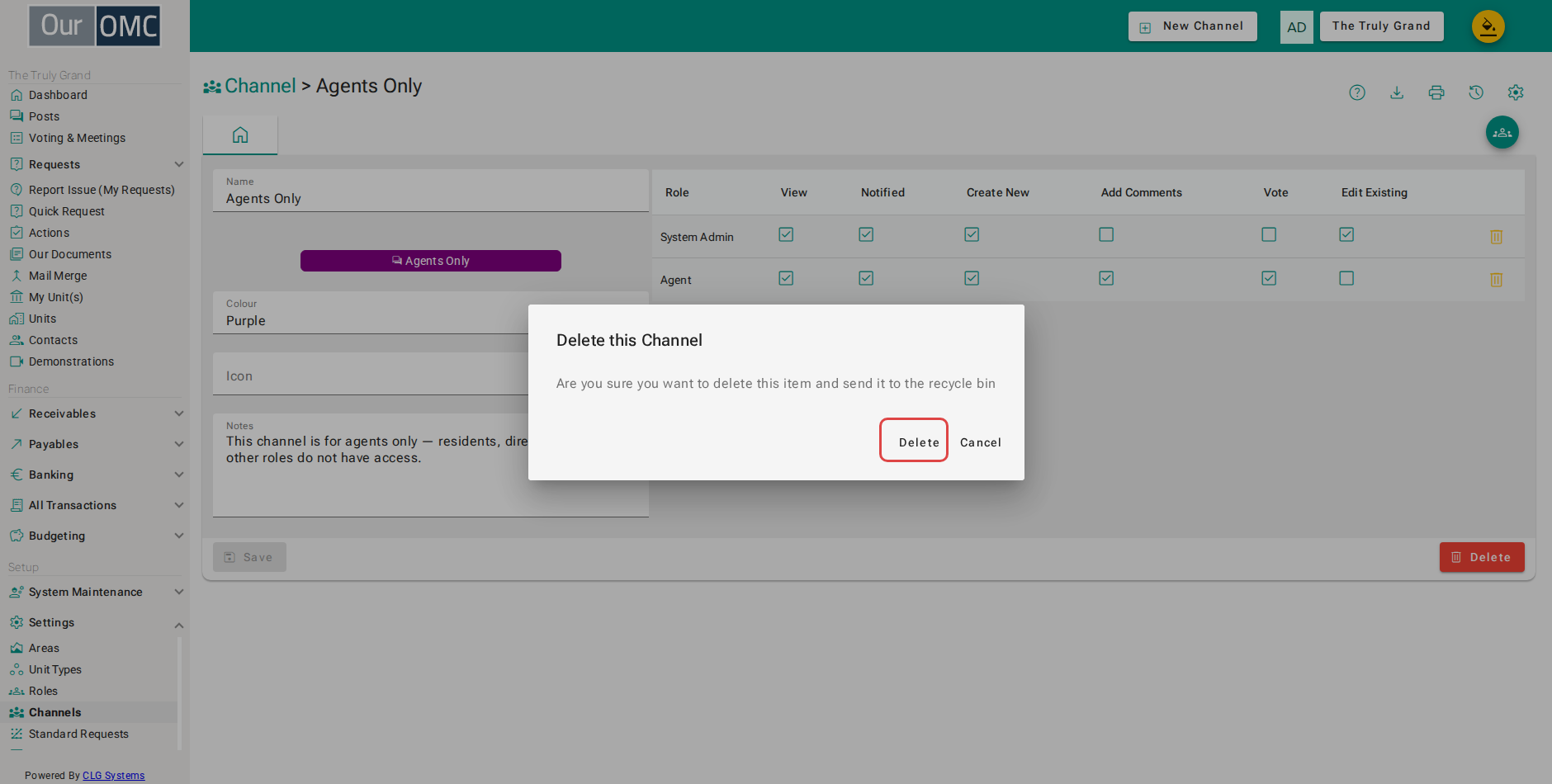Enable Agent Edit Existing checkbox

1346,278
